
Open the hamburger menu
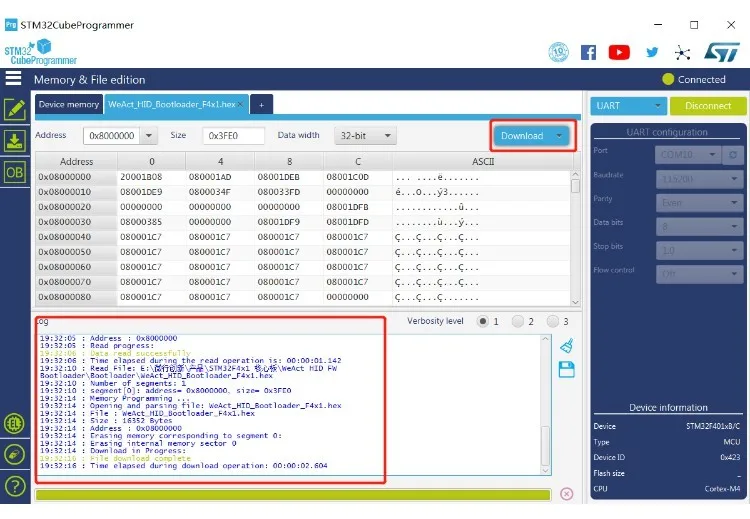tap(13, 78)
